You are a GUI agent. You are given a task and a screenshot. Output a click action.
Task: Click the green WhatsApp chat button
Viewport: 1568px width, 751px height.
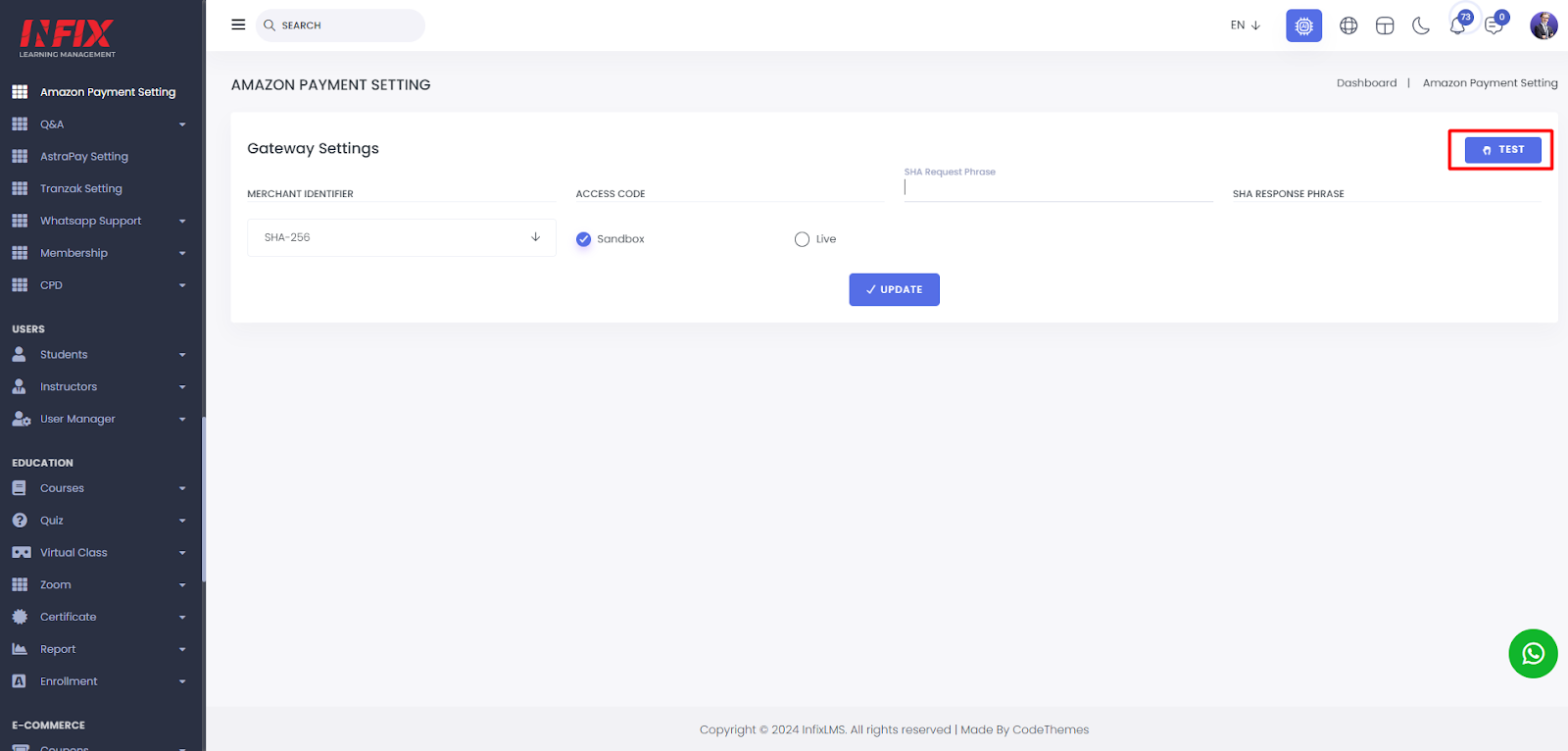click(x=1533, y=653)
